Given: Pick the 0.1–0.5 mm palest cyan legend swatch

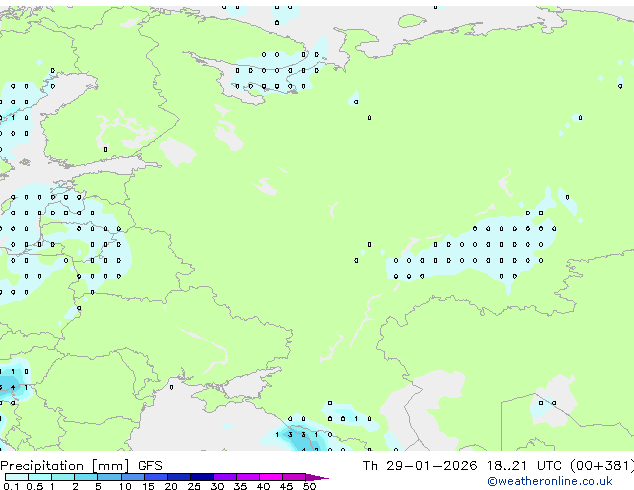Looking at the screenshot, I should 17,477.
